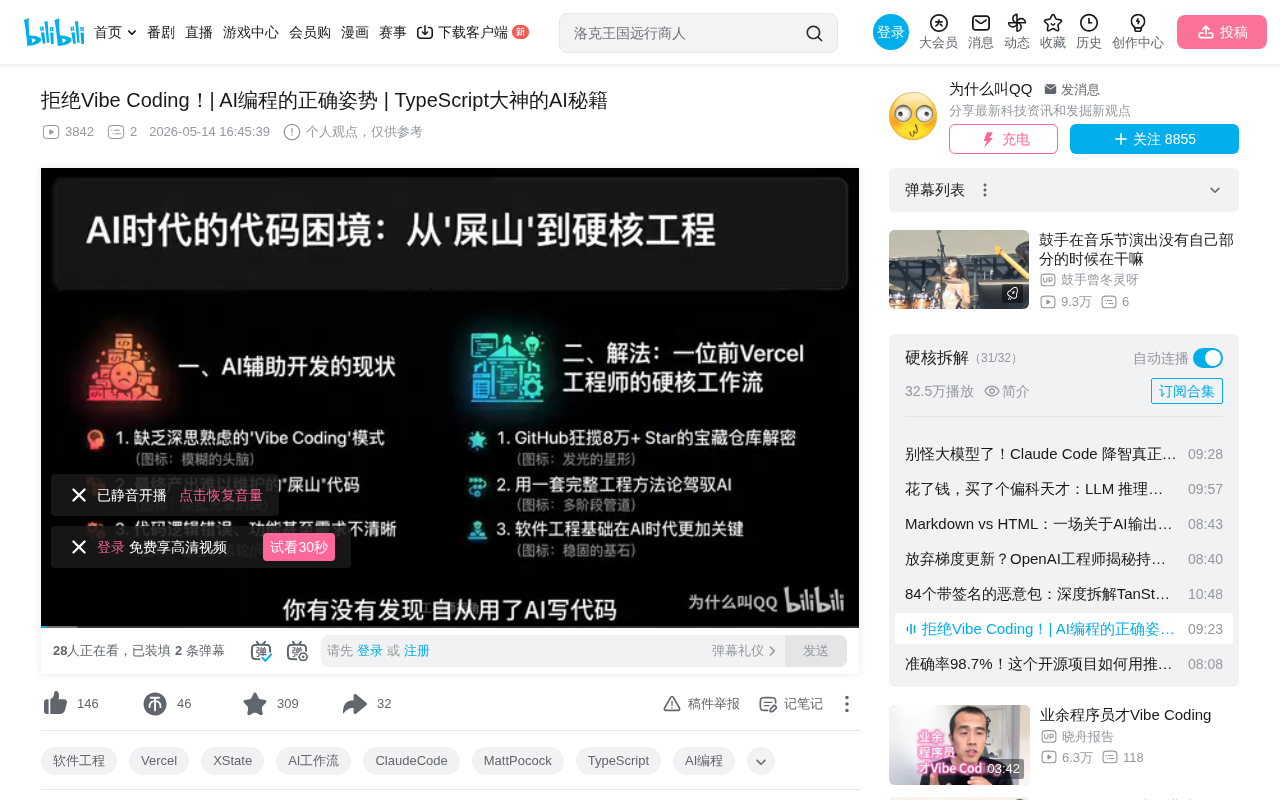Close the 登录免费享高清视频 prompt

(x=79, y=547)
